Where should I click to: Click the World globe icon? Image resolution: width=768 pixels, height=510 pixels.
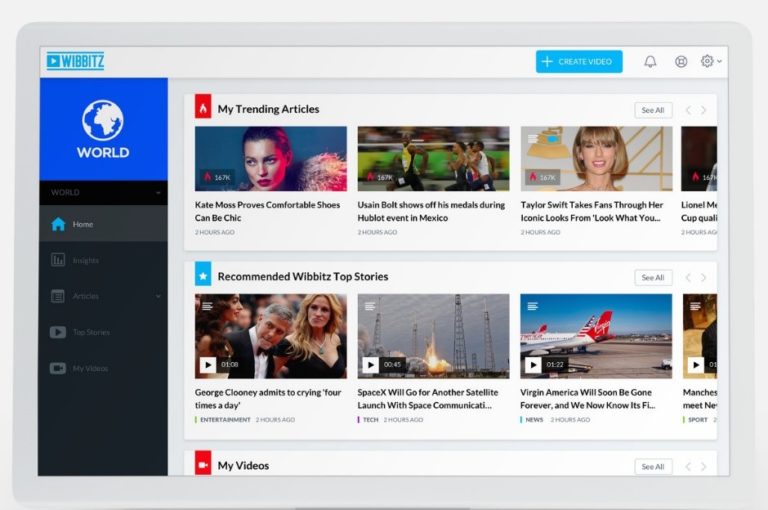[103, 120]
